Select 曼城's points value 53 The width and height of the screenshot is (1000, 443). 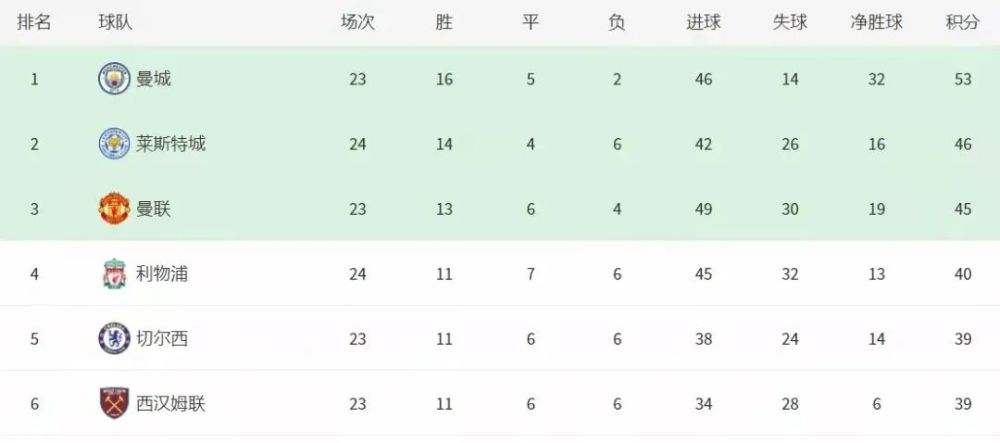pyautogui.click(x=963, y=80)
